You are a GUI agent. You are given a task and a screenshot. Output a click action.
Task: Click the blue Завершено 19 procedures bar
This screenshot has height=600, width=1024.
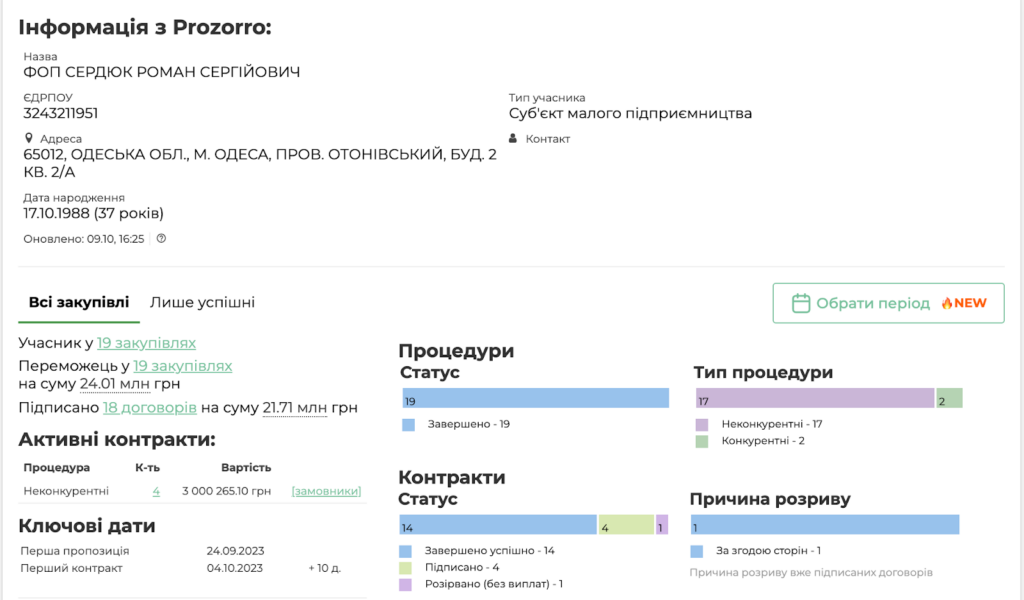point(534,398)
